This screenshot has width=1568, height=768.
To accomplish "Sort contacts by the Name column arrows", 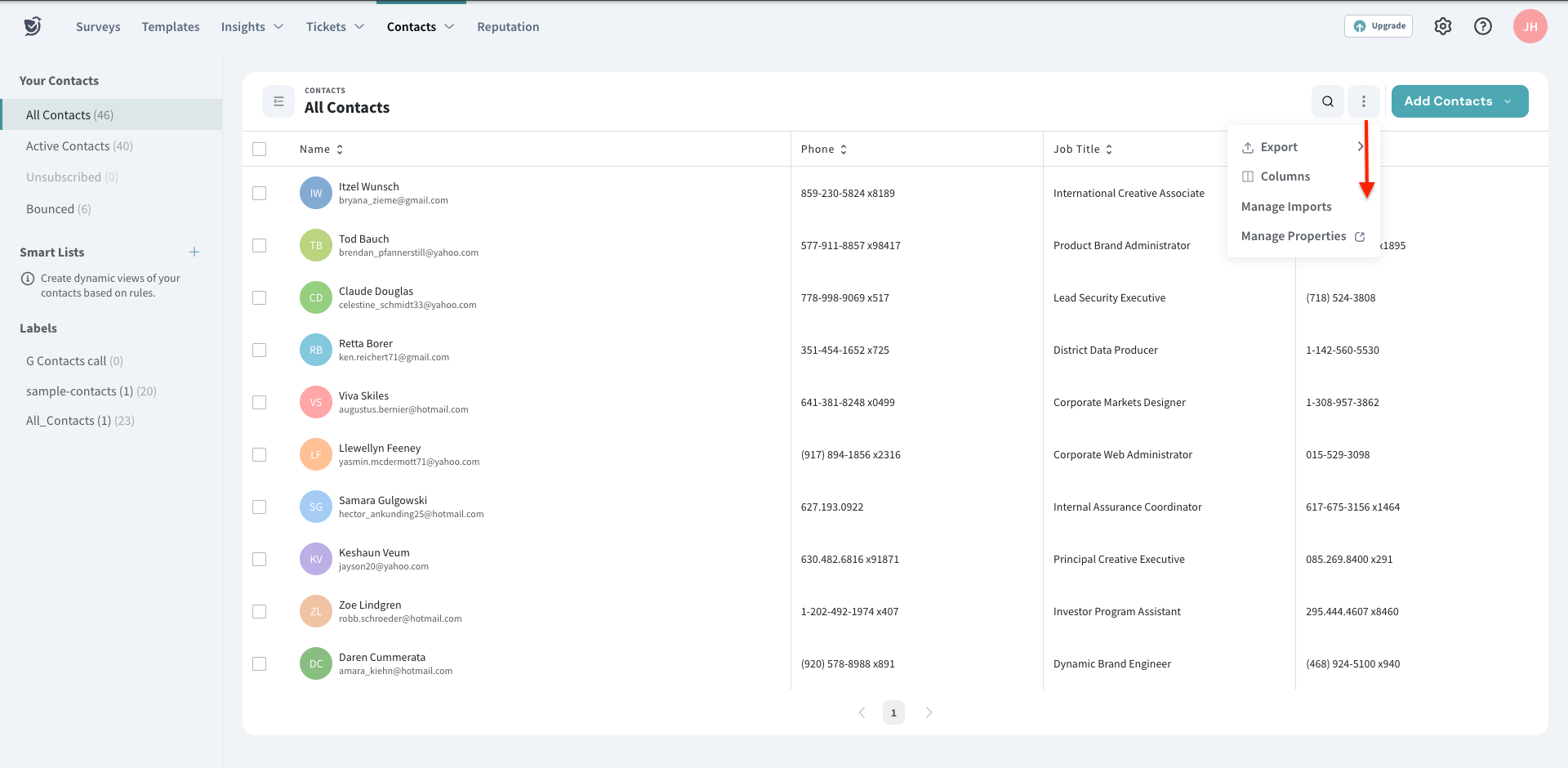I will tap(340, 150).
